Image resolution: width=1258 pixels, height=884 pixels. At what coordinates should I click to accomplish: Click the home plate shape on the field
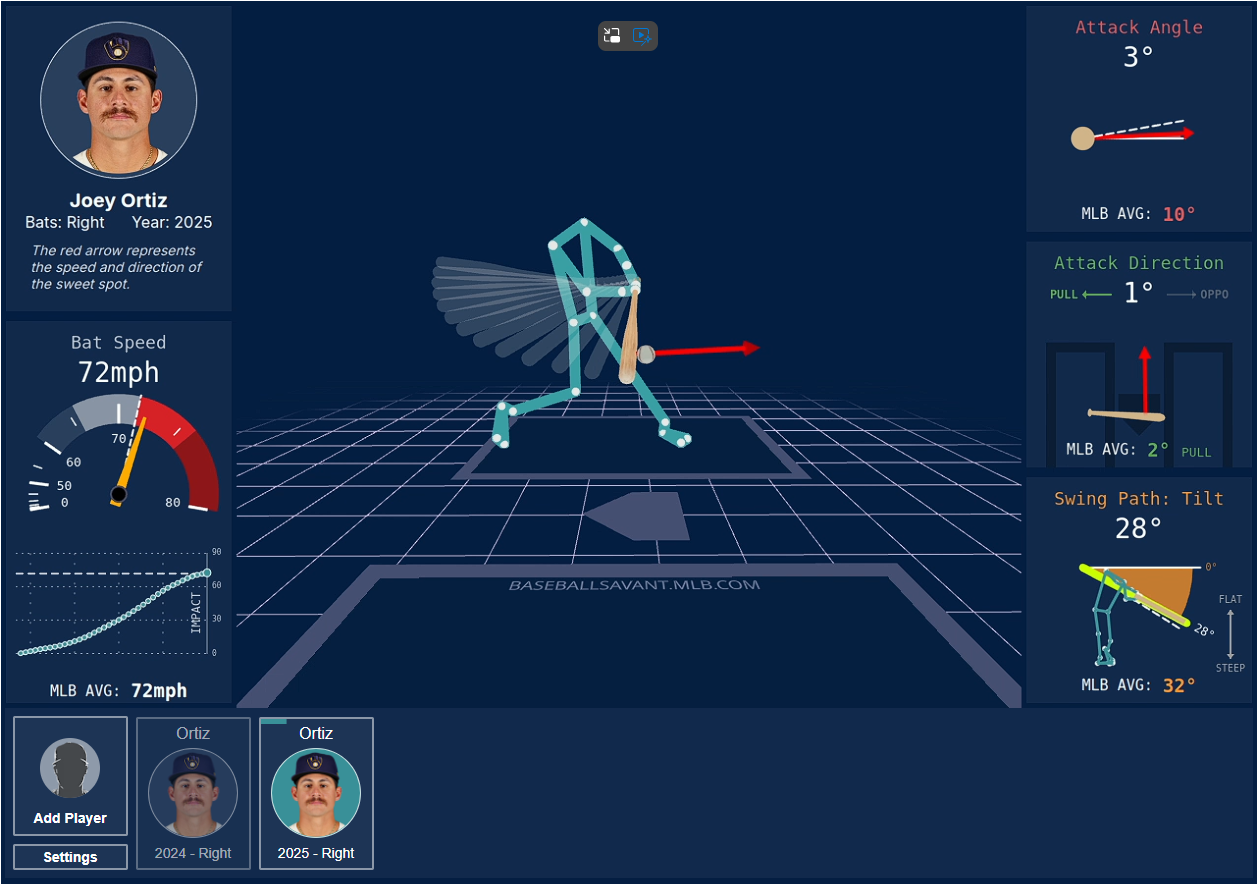[x=640, y=516]
